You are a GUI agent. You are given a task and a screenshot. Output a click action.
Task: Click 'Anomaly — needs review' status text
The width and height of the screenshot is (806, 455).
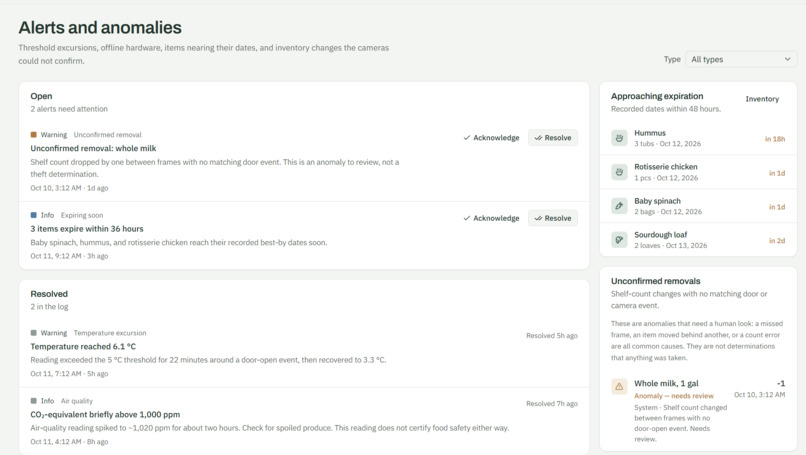pos(674,396)
